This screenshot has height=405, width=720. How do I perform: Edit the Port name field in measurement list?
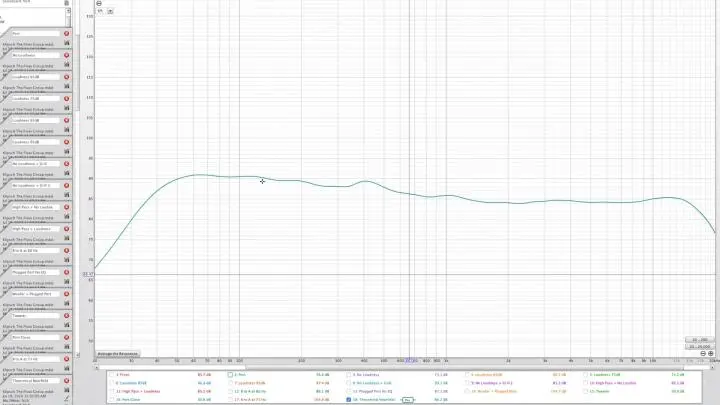(36, 34)
